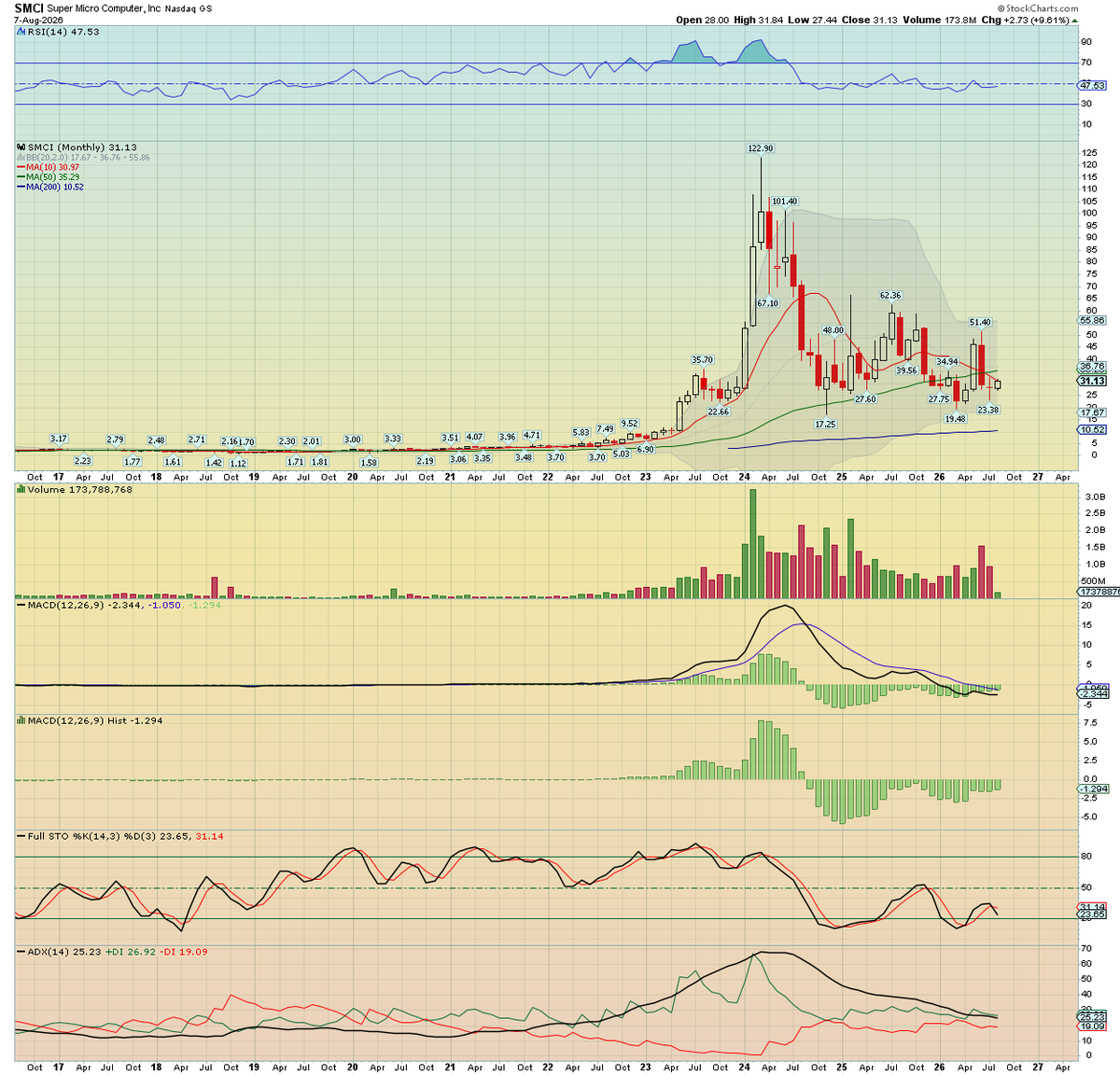The height and width of the screenshot is (1075, 1120).
Task: Click the 62.36 high price annotation
Action: coord(890,296)
